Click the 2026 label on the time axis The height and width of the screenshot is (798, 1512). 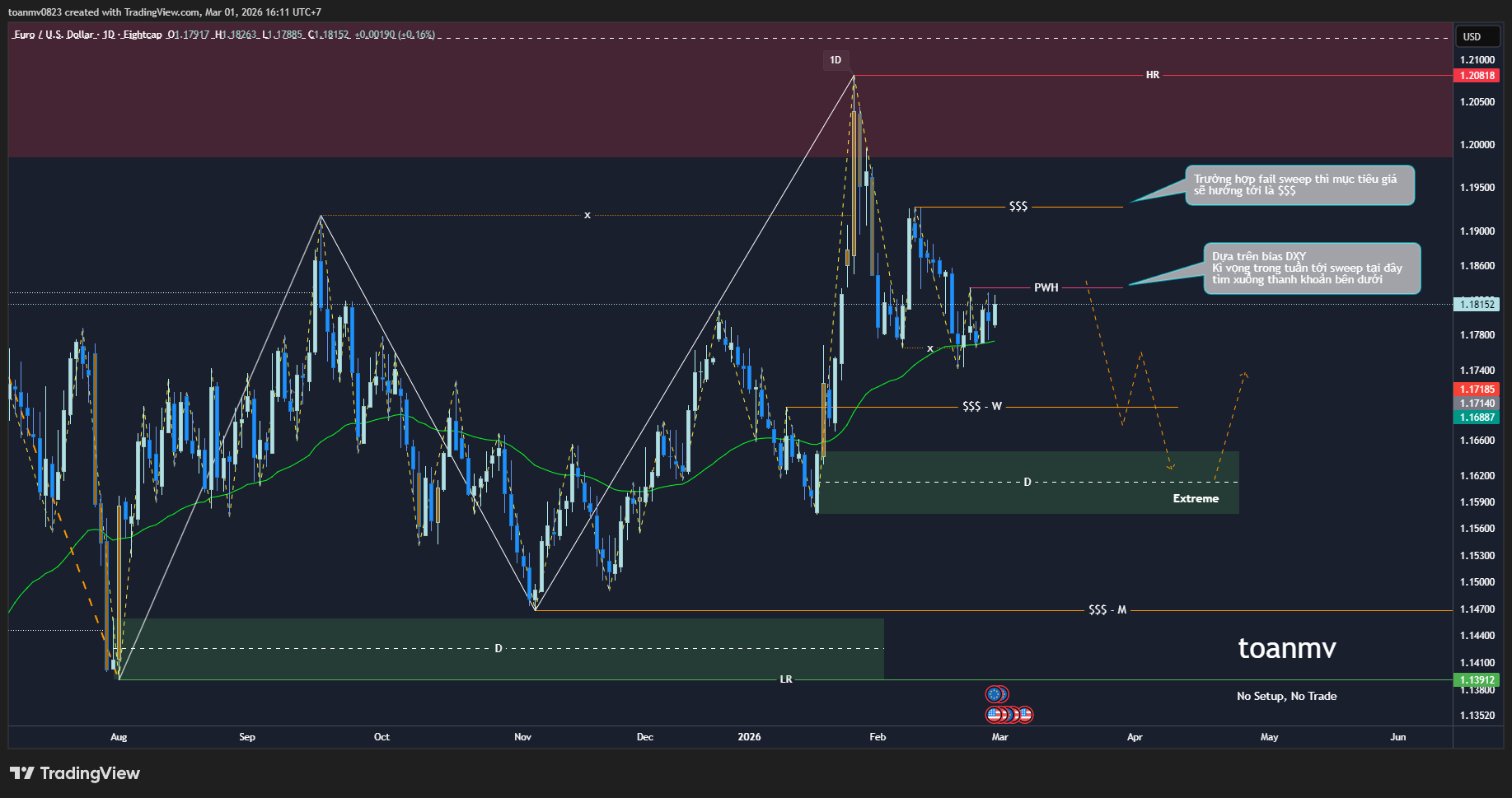[x=749, y=737]
